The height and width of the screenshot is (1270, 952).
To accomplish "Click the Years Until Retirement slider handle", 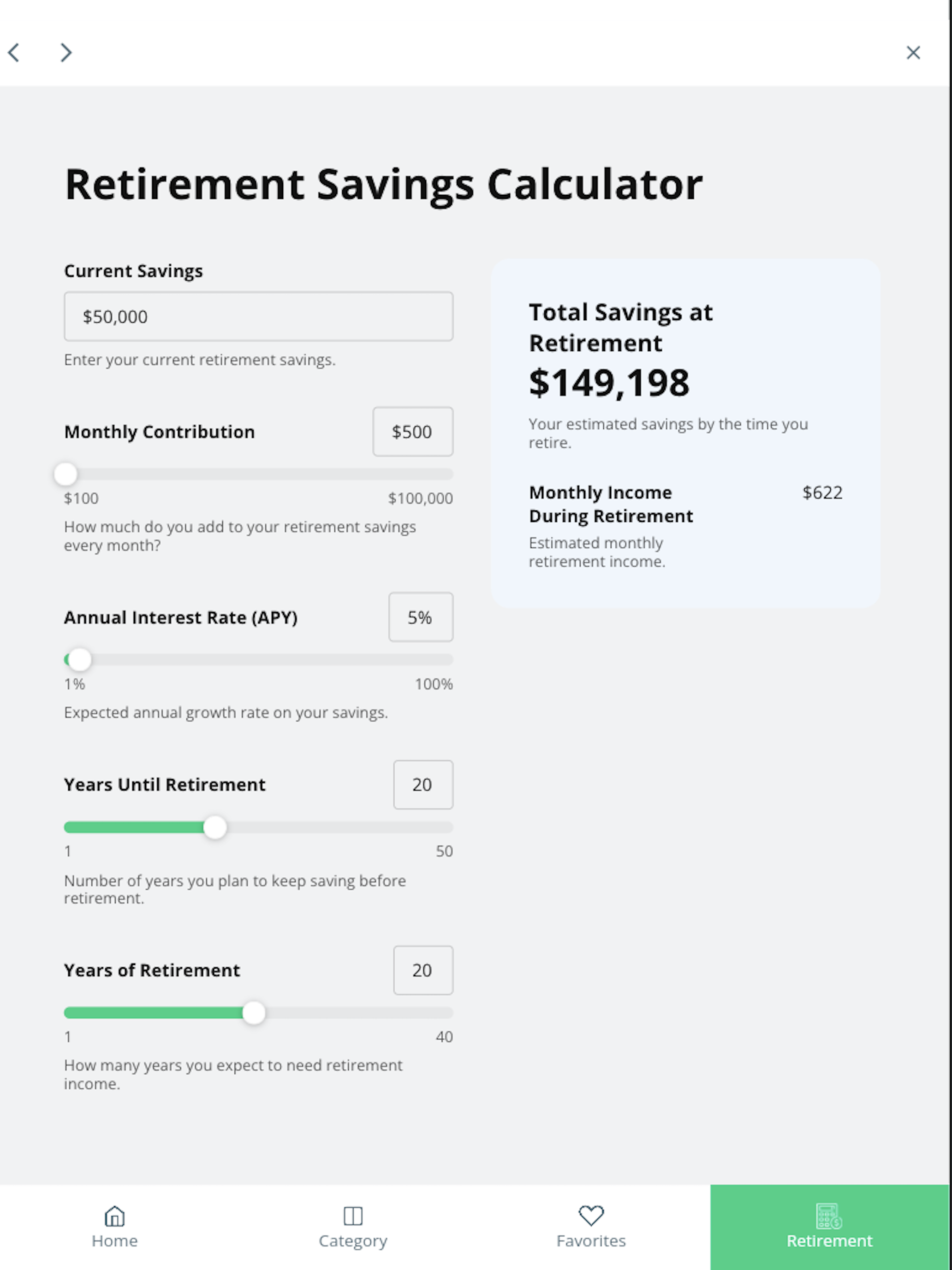I will click(215, 827).
